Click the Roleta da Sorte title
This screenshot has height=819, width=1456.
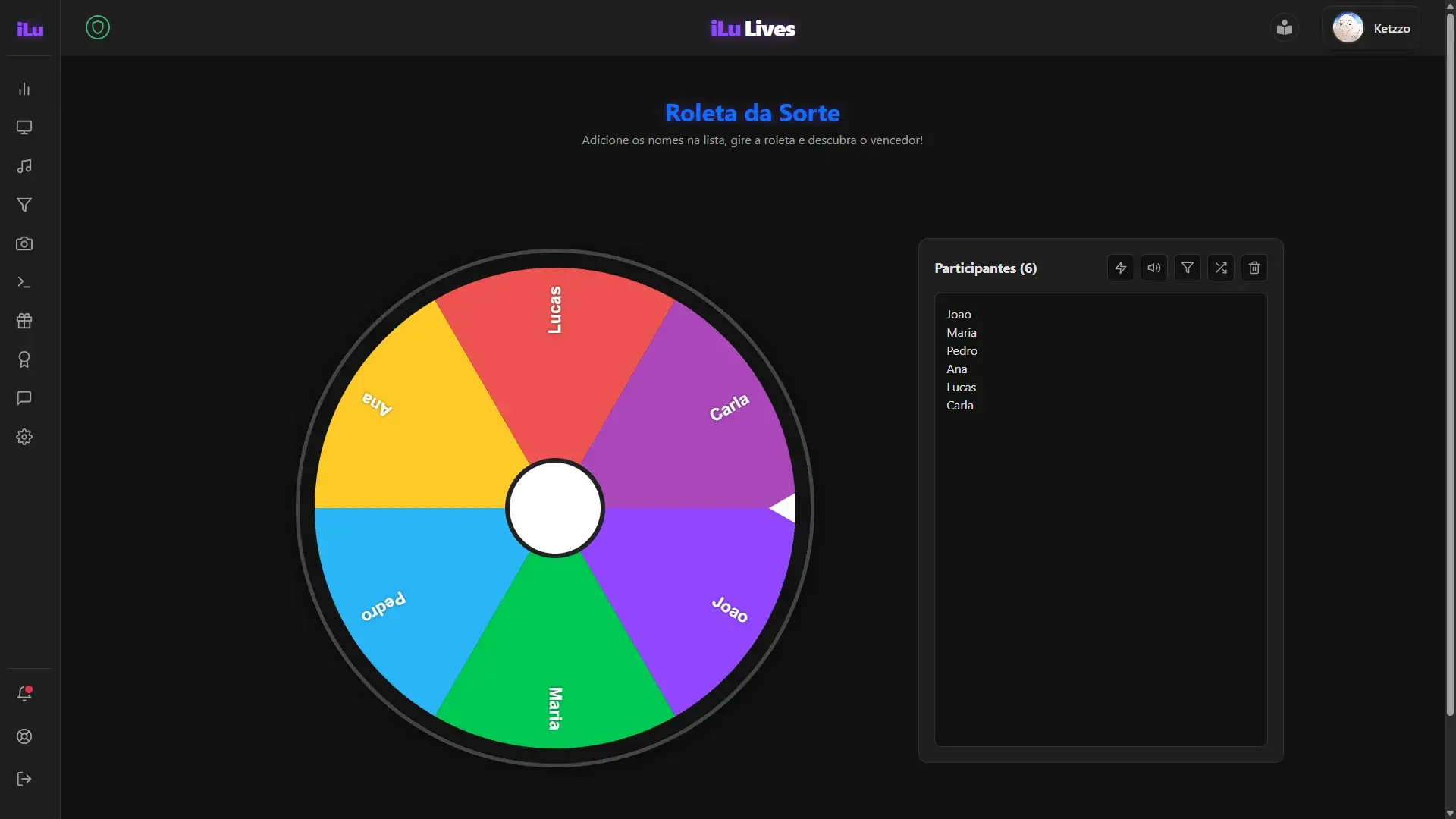pyautogui.click(x=752, y=113)
